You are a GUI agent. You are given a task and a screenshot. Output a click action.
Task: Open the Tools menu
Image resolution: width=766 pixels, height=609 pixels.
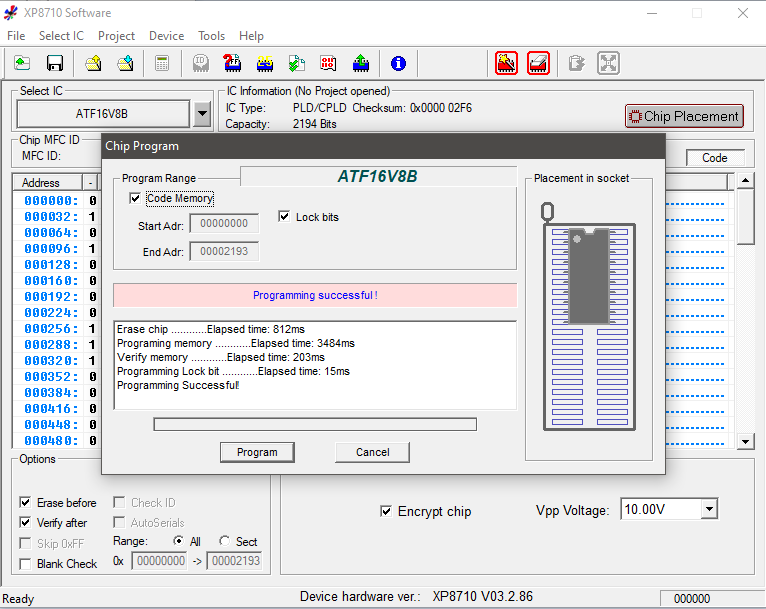tap(211, 36)
